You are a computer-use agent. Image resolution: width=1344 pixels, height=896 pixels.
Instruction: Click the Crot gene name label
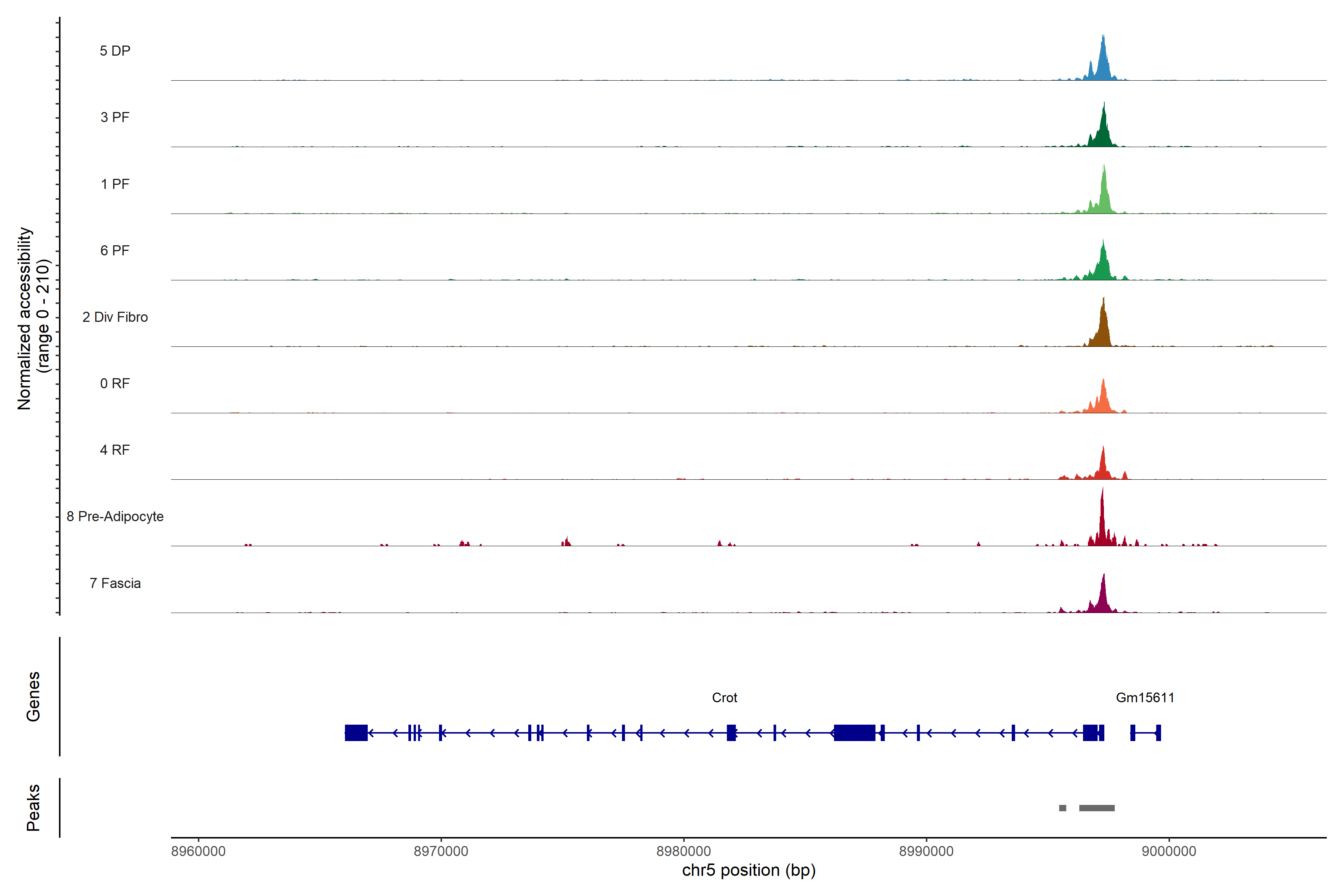tap(724, 697)
